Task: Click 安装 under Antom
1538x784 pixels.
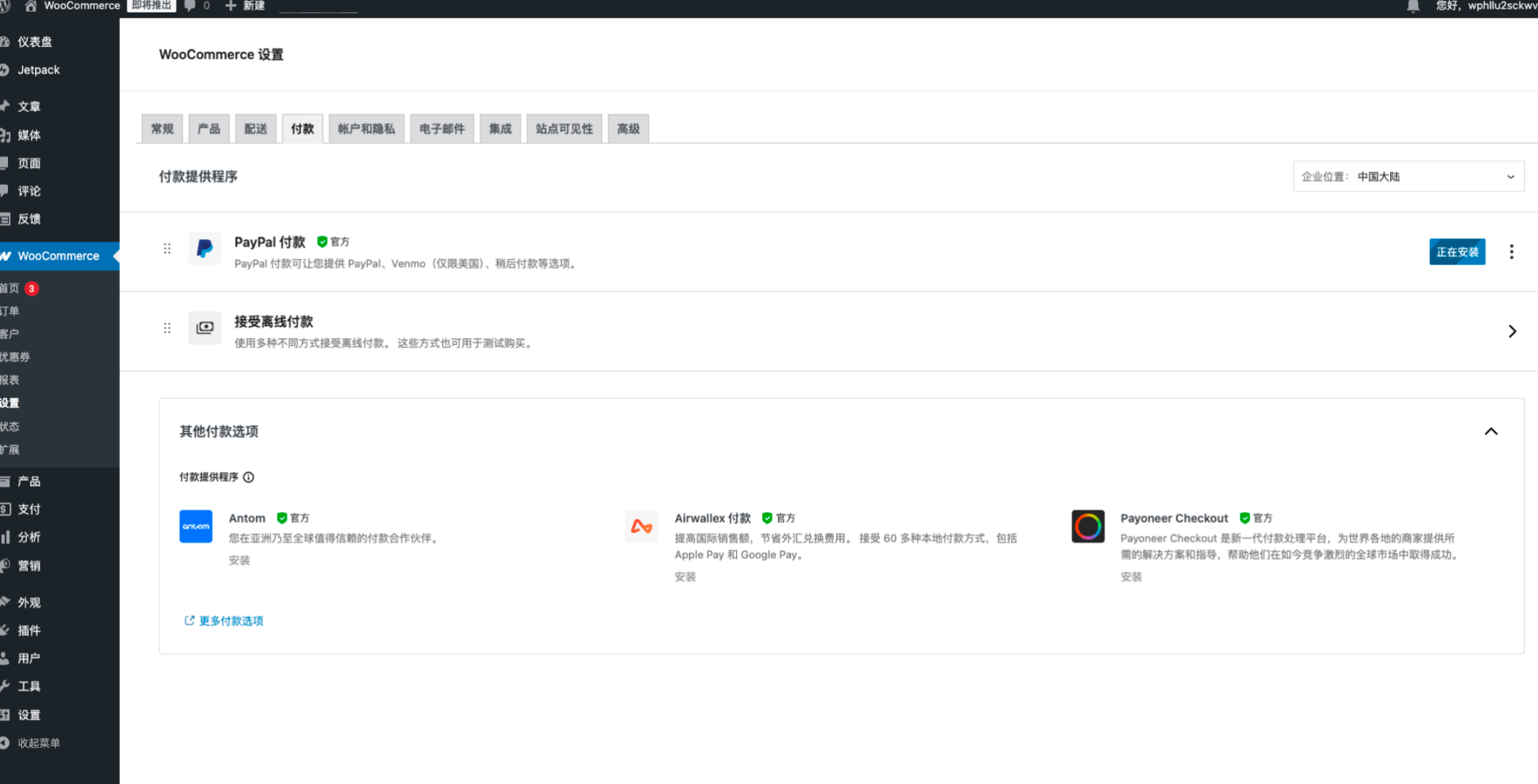Action: (x=239, y=560)
